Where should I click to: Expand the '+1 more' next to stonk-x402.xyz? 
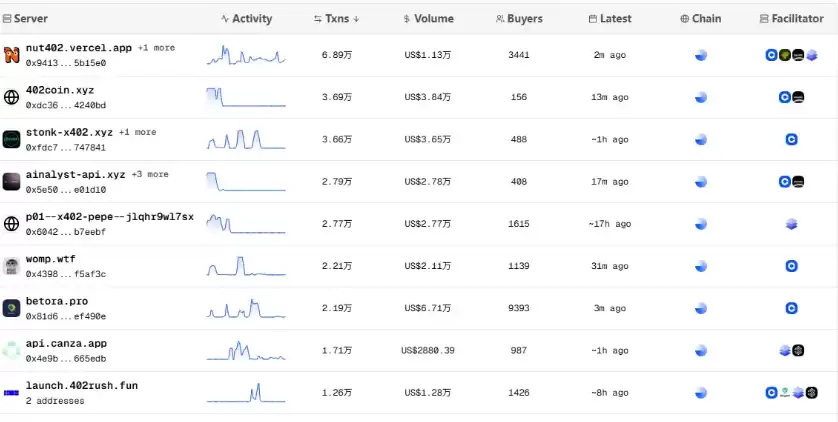[x=137, y=132]
